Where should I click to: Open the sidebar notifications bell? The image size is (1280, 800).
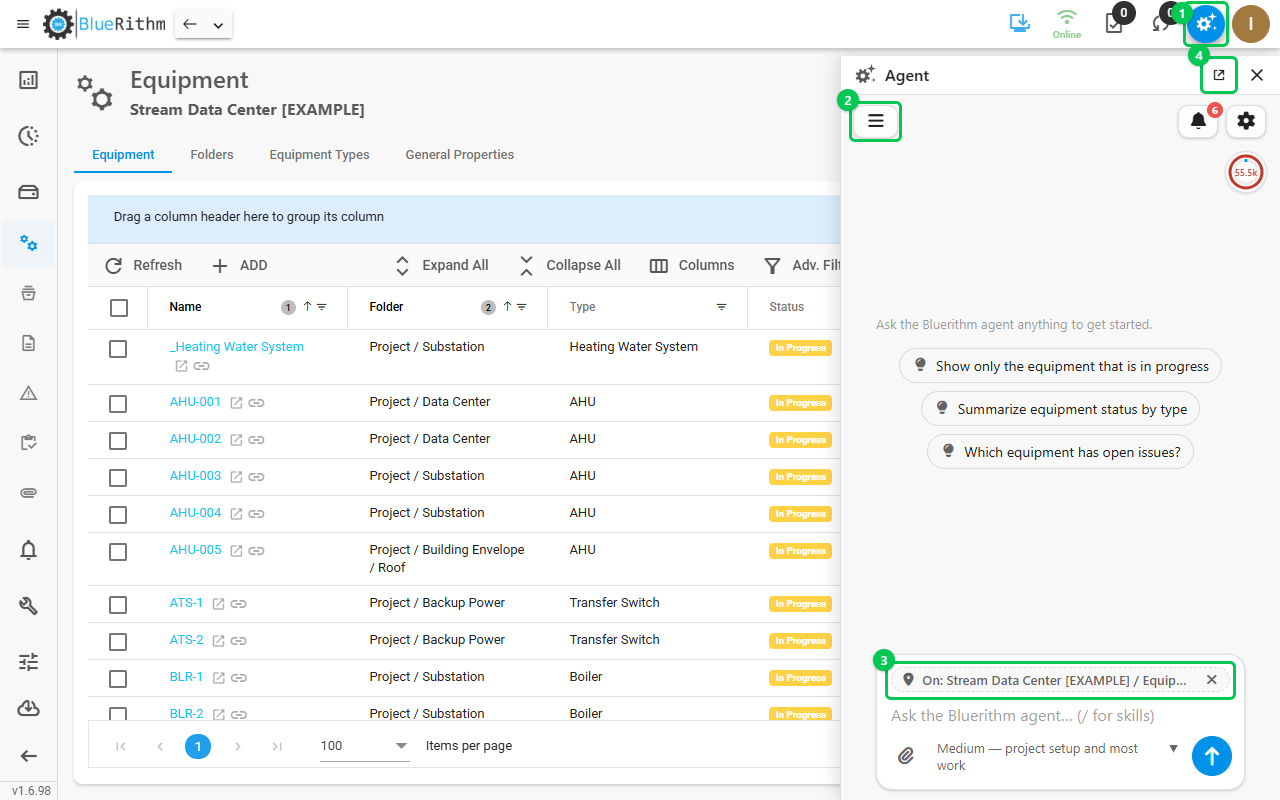[29, 549]
